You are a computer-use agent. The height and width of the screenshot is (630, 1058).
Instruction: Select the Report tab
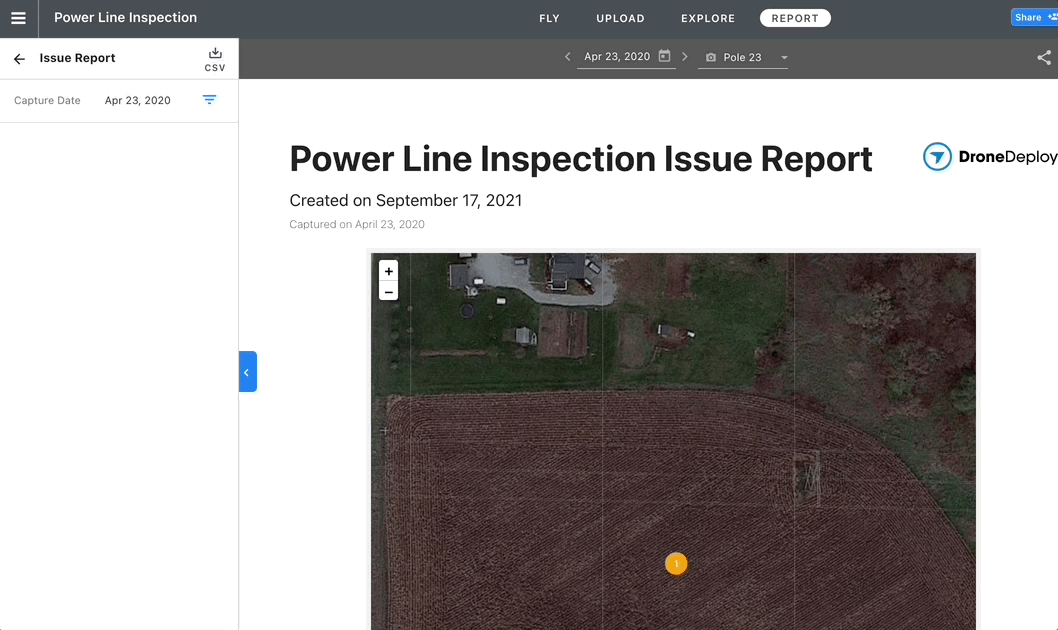tap(795, 18)
